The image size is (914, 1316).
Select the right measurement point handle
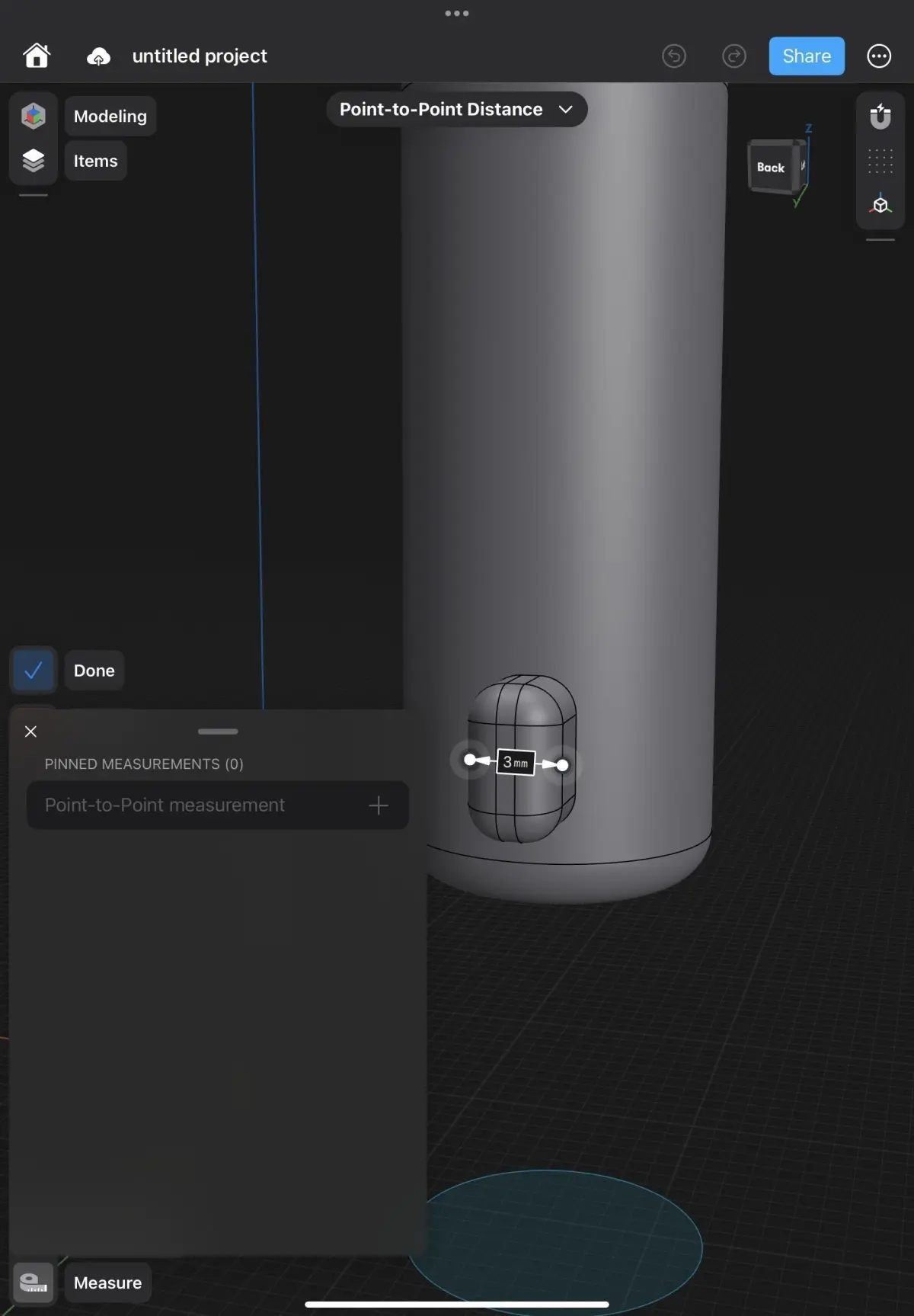pos(562,765)
